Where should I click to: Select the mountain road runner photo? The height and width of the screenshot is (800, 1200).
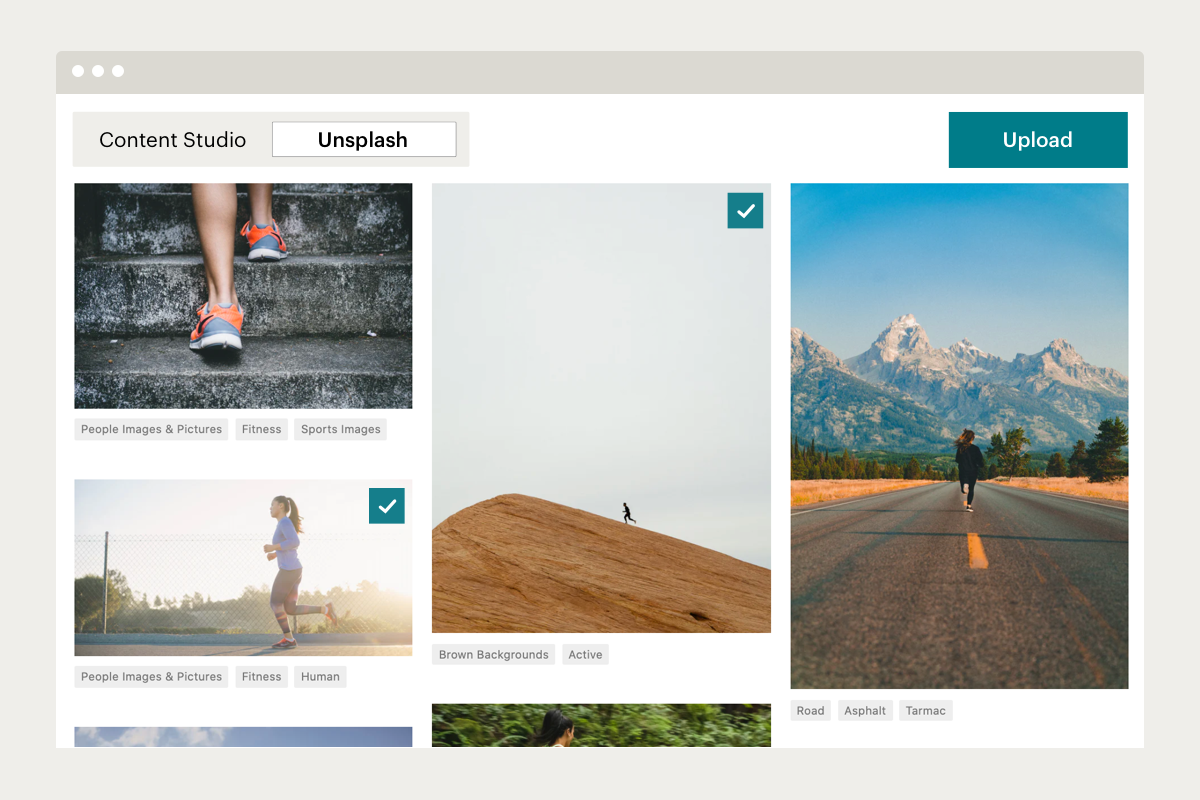tap(959, 435)
